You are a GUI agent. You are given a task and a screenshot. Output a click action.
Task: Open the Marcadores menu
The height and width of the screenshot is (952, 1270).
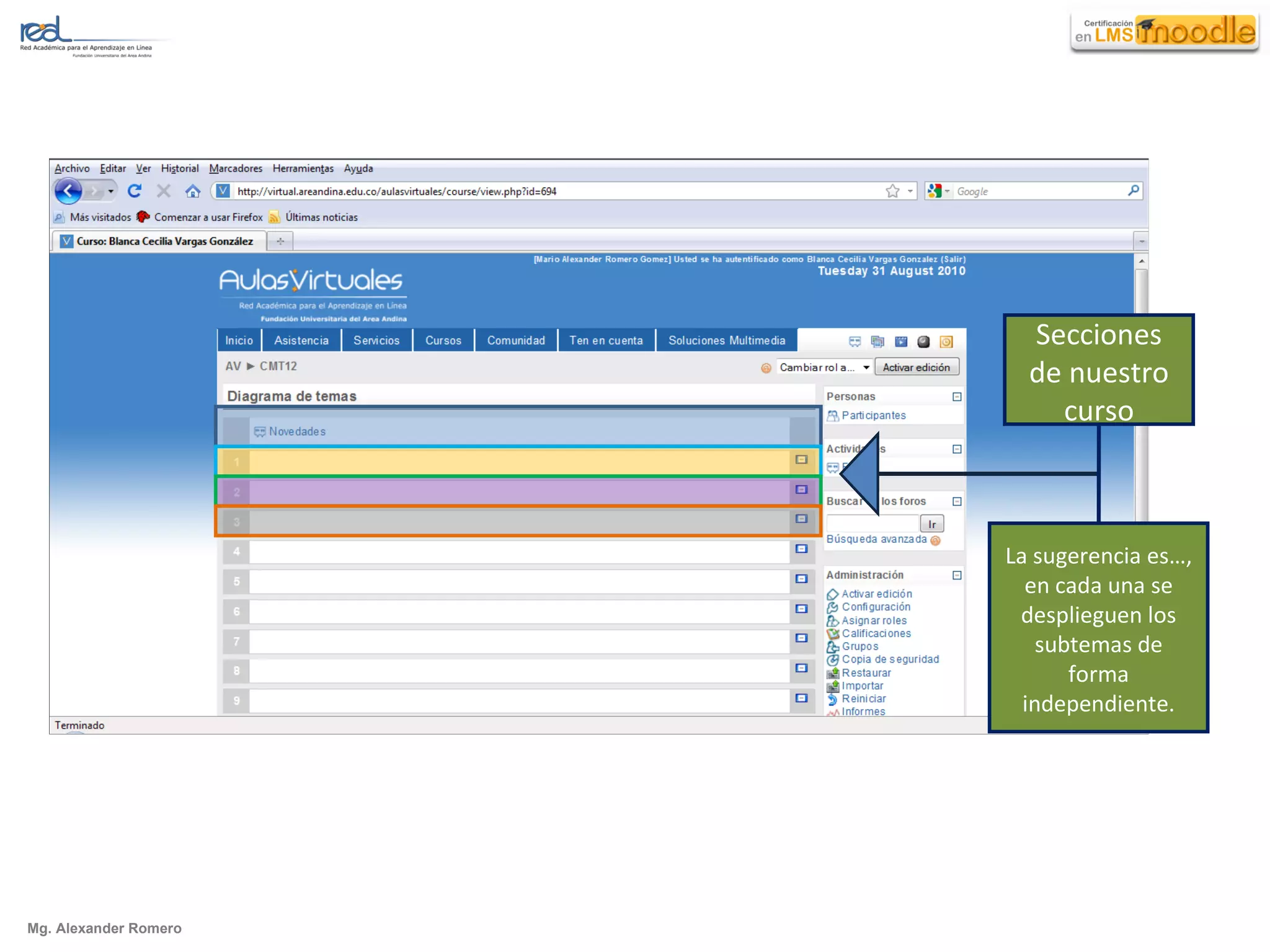[235, 169]
